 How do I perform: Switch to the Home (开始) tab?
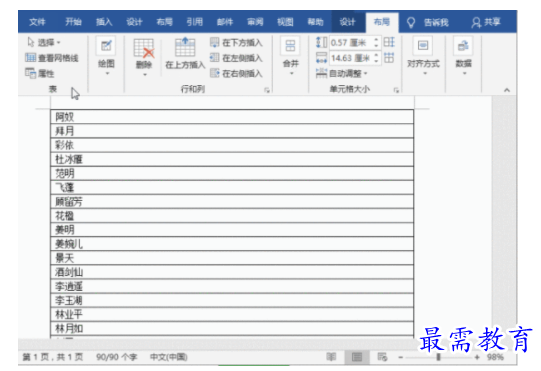pos(73,22)
